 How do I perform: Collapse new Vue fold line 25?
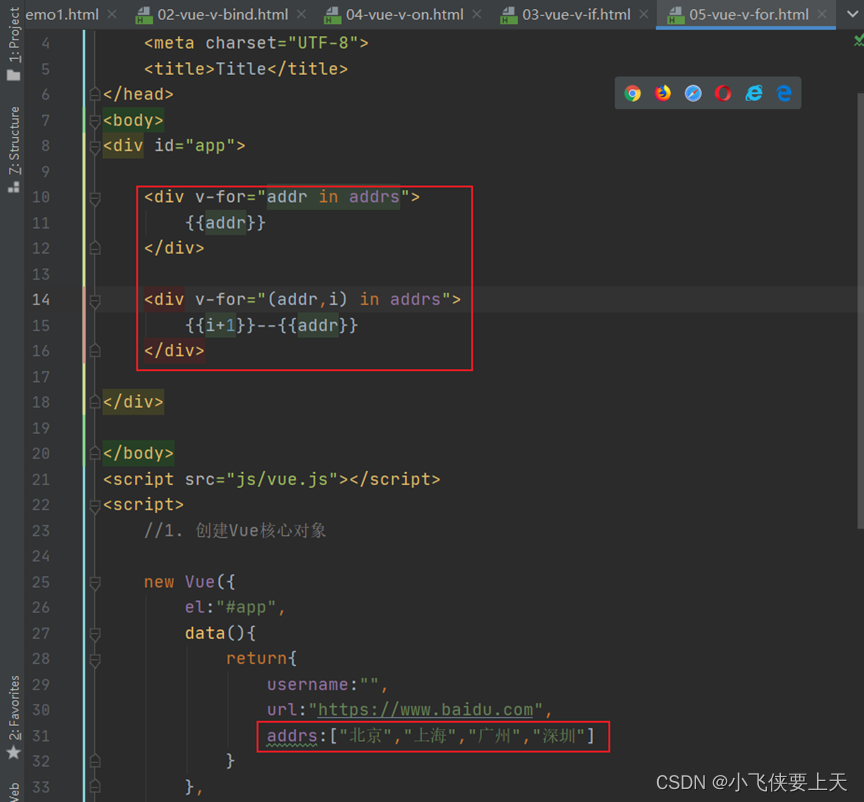point(95,582)
